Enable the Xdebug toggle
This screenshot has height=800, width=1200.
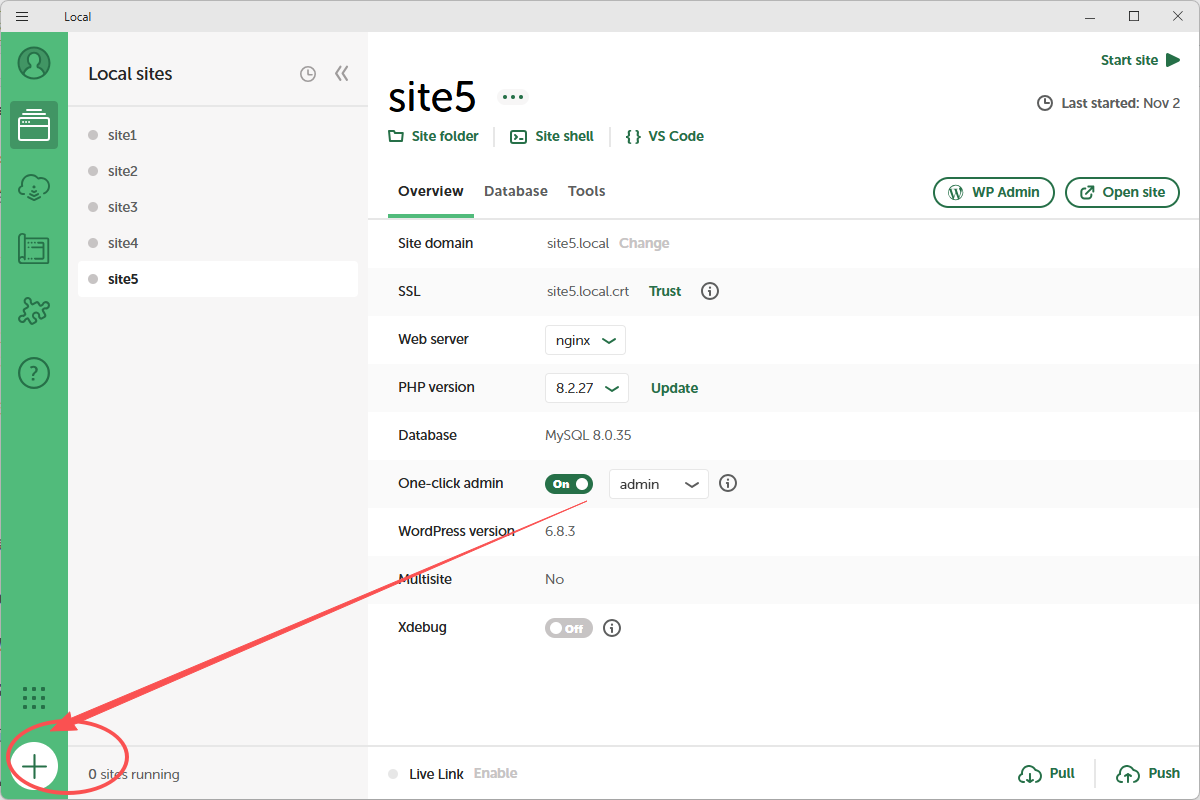click(x=569, y=628)
